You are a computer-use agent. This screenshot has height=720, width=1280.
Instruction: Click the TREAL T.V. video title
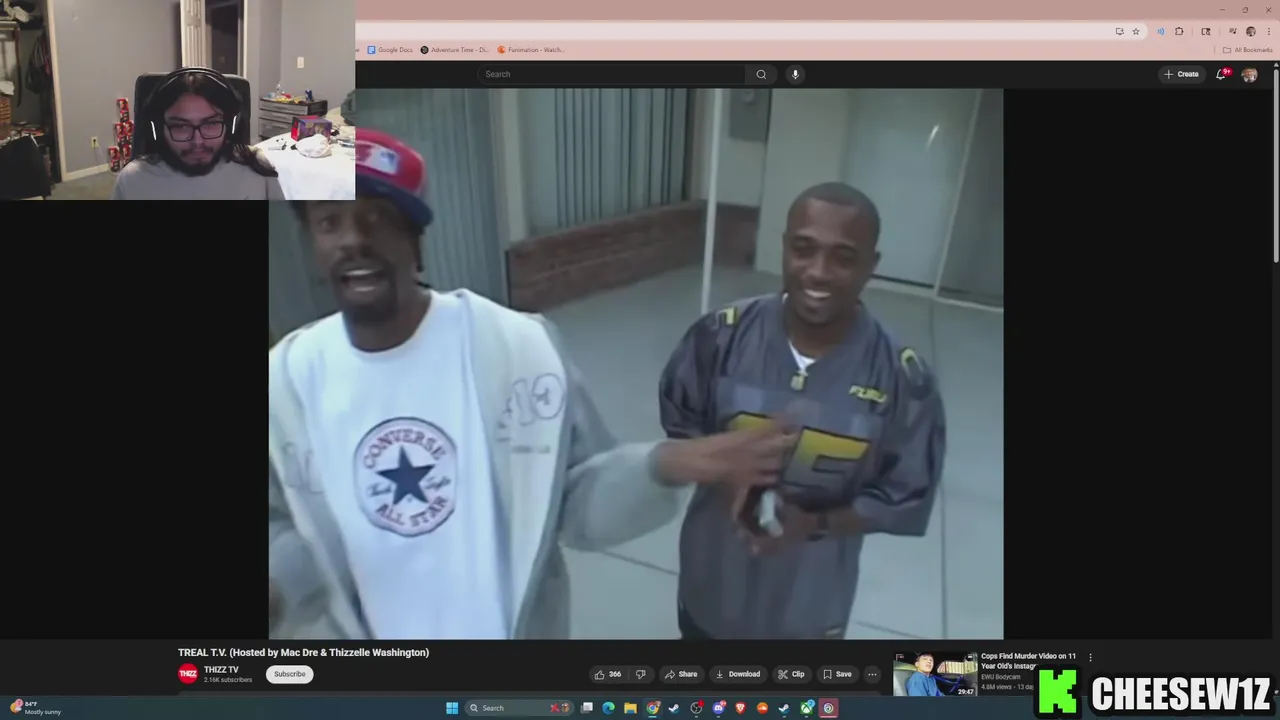click(303, 652)
